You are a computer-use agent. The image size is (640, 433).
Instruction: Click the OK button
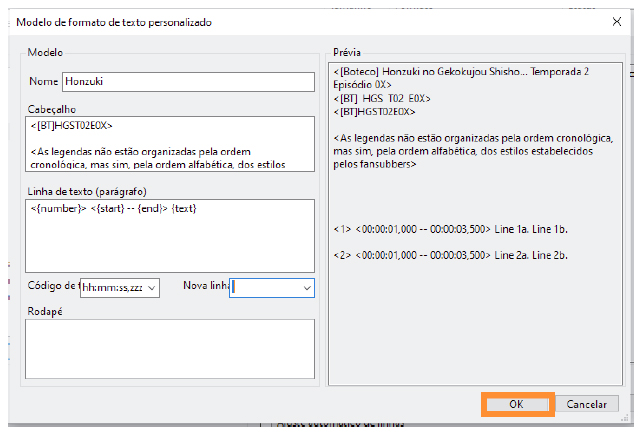tap(516, 404)
